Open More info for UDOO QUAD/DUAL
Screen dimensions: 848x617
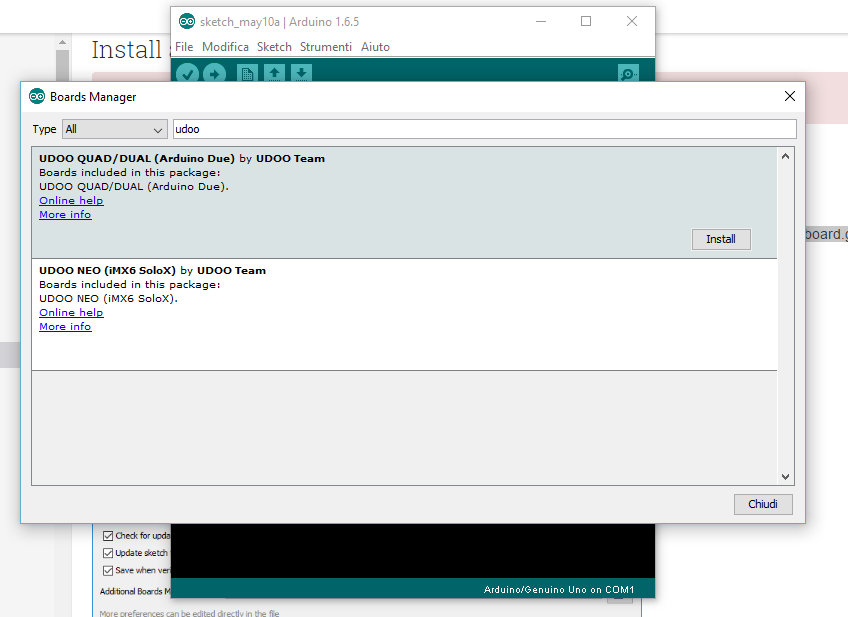pyautogui.click(x=65, y=215)
